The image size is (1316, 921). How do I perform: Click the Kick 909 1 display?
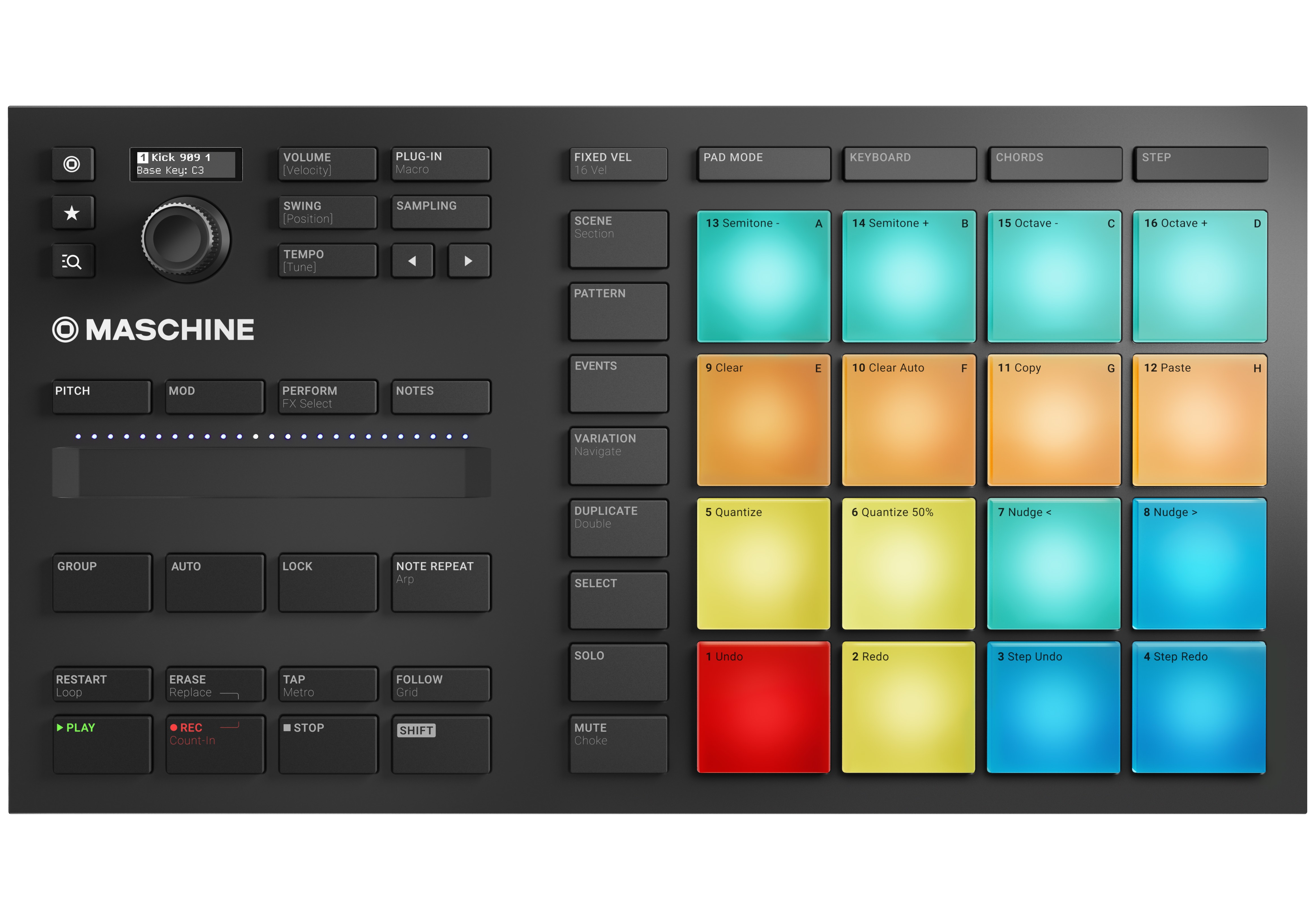point(186,164)
